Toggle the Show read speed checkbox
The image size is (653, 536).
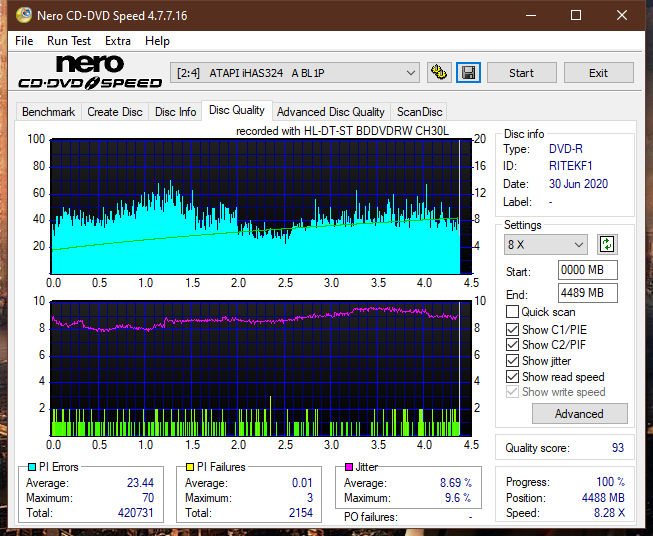pyautogui.click(x=512, y=376)
